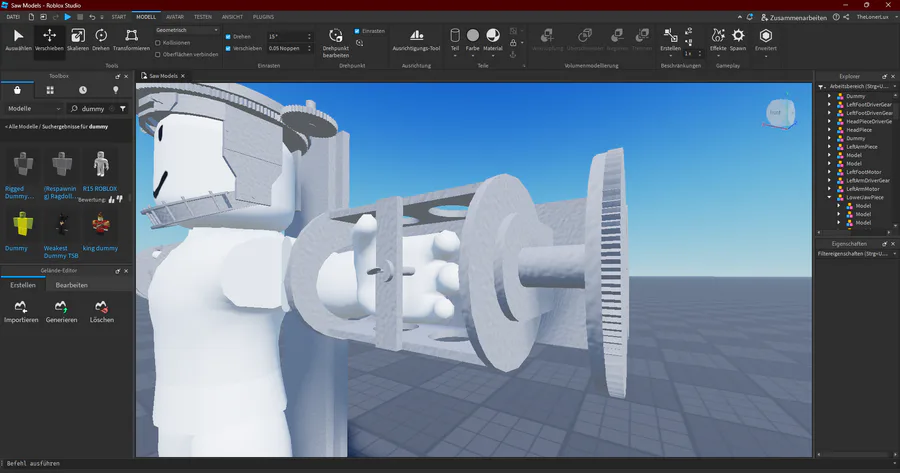Toggle the Drehen snapping checkbox
This screenshot has height=473, width=900.
coord(228,36)
